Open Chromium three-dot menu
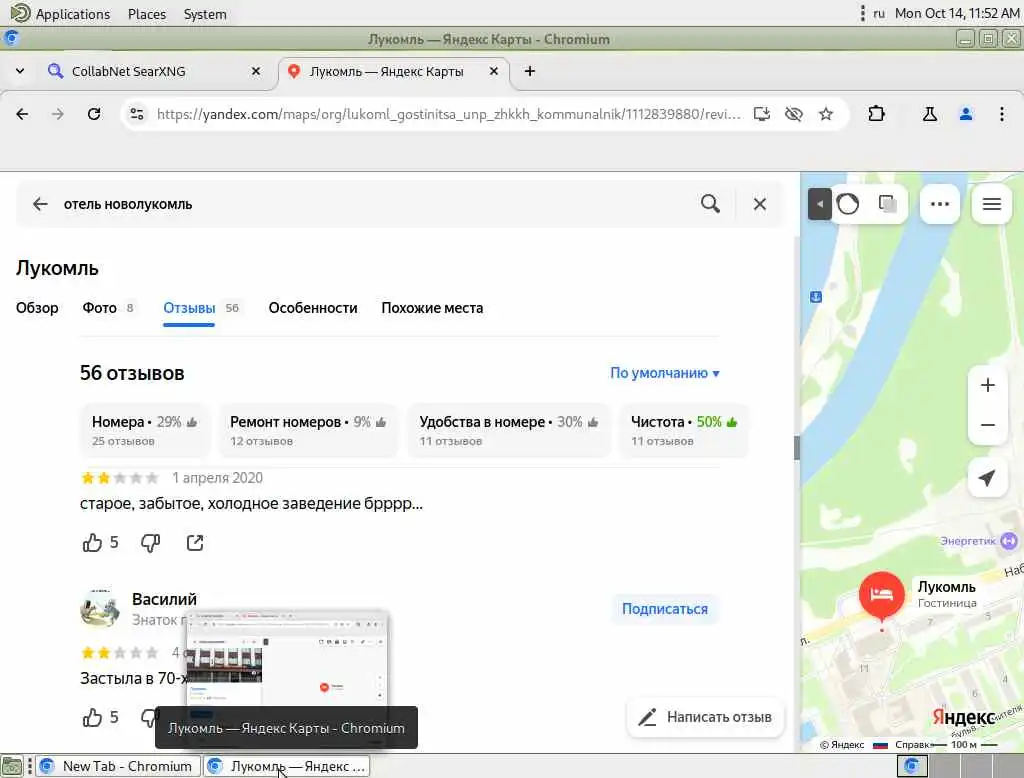The height and width of the screenshot is (778, 1024). pos(1002,114)
